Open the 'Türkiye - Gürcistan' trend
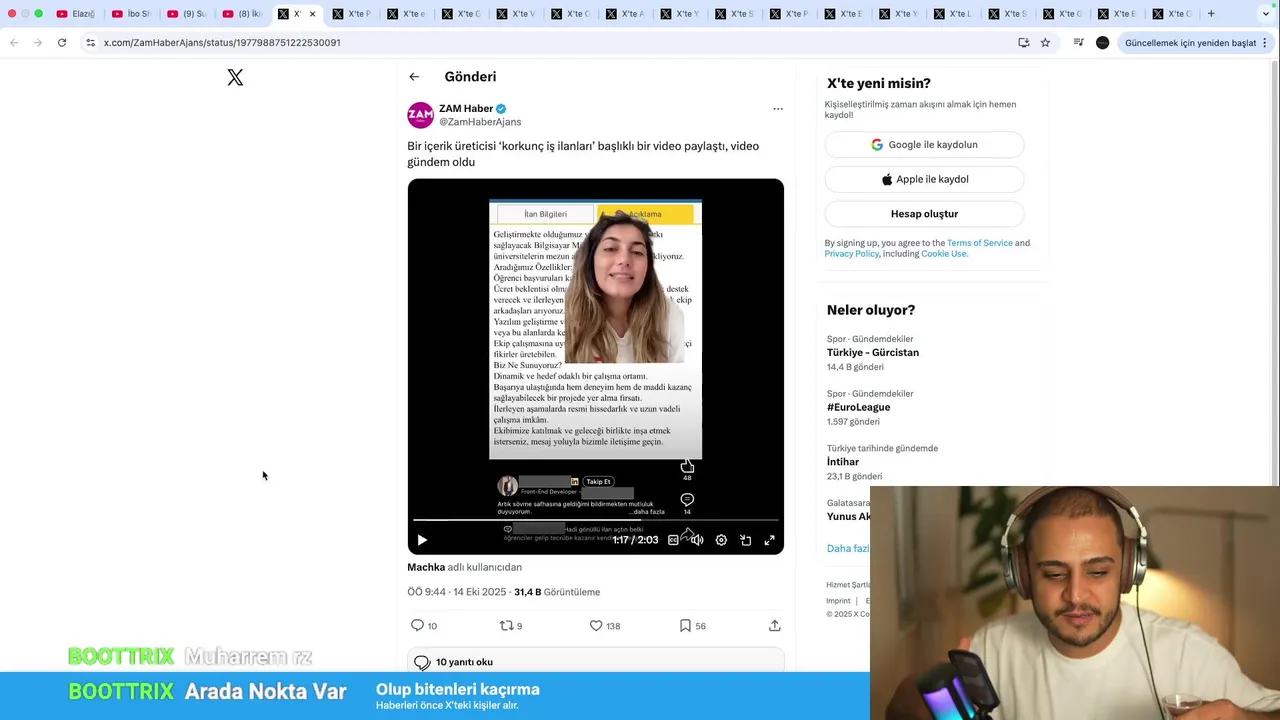 coord(872,353)
